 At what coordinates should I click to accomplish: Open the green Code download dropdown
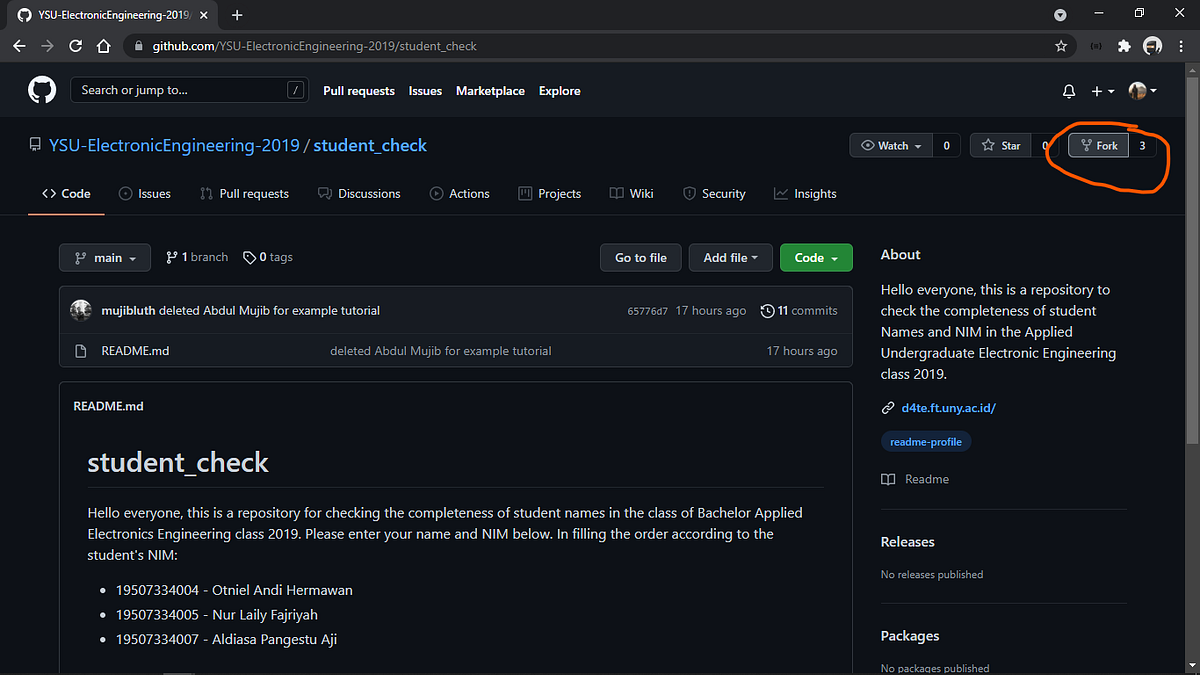click(815, 257)
